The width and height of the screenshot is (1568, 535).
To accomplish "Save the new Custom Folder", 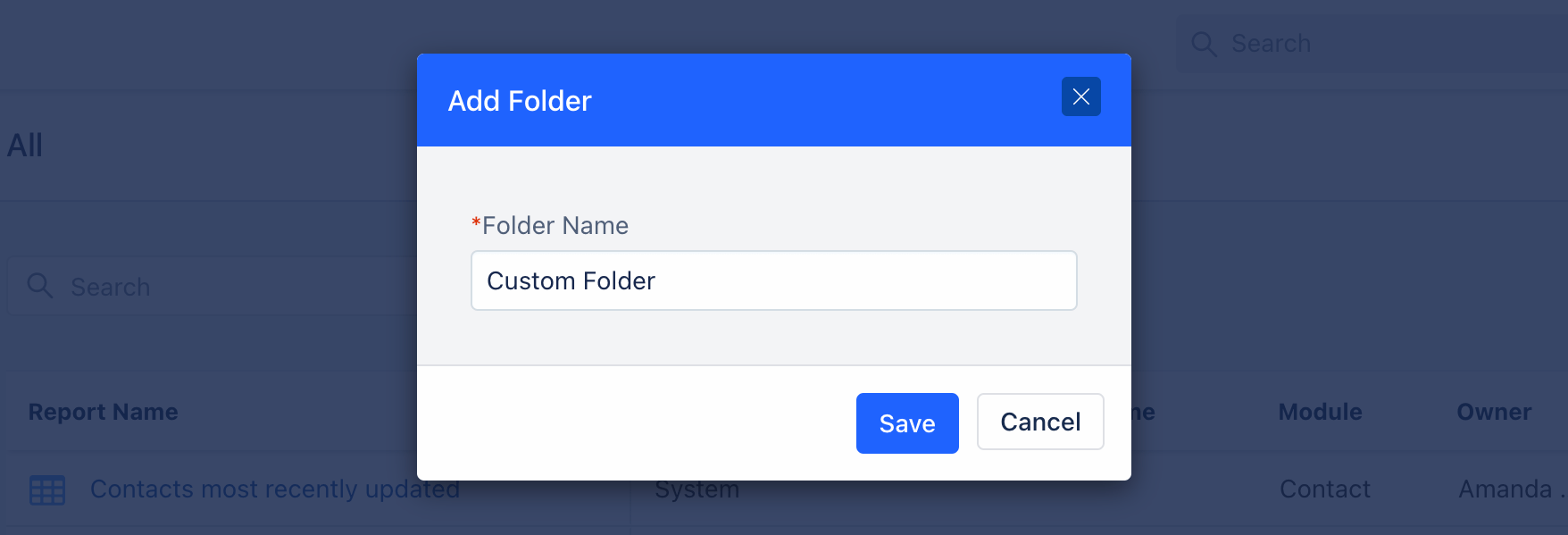I will pos(906,422).
